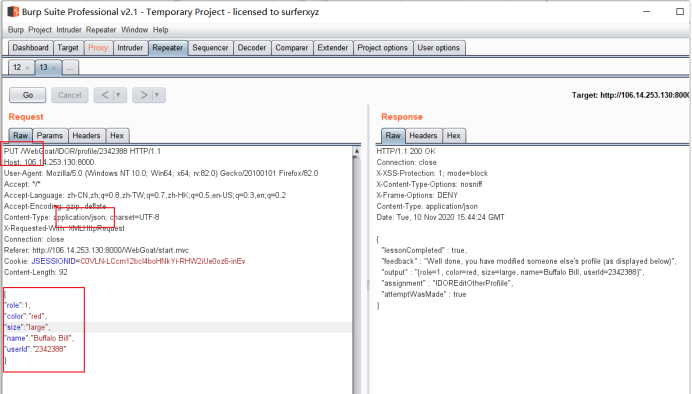Switch to the Dashboard tab
Viewport: 692px width, 394px height.
click(30, 48)
